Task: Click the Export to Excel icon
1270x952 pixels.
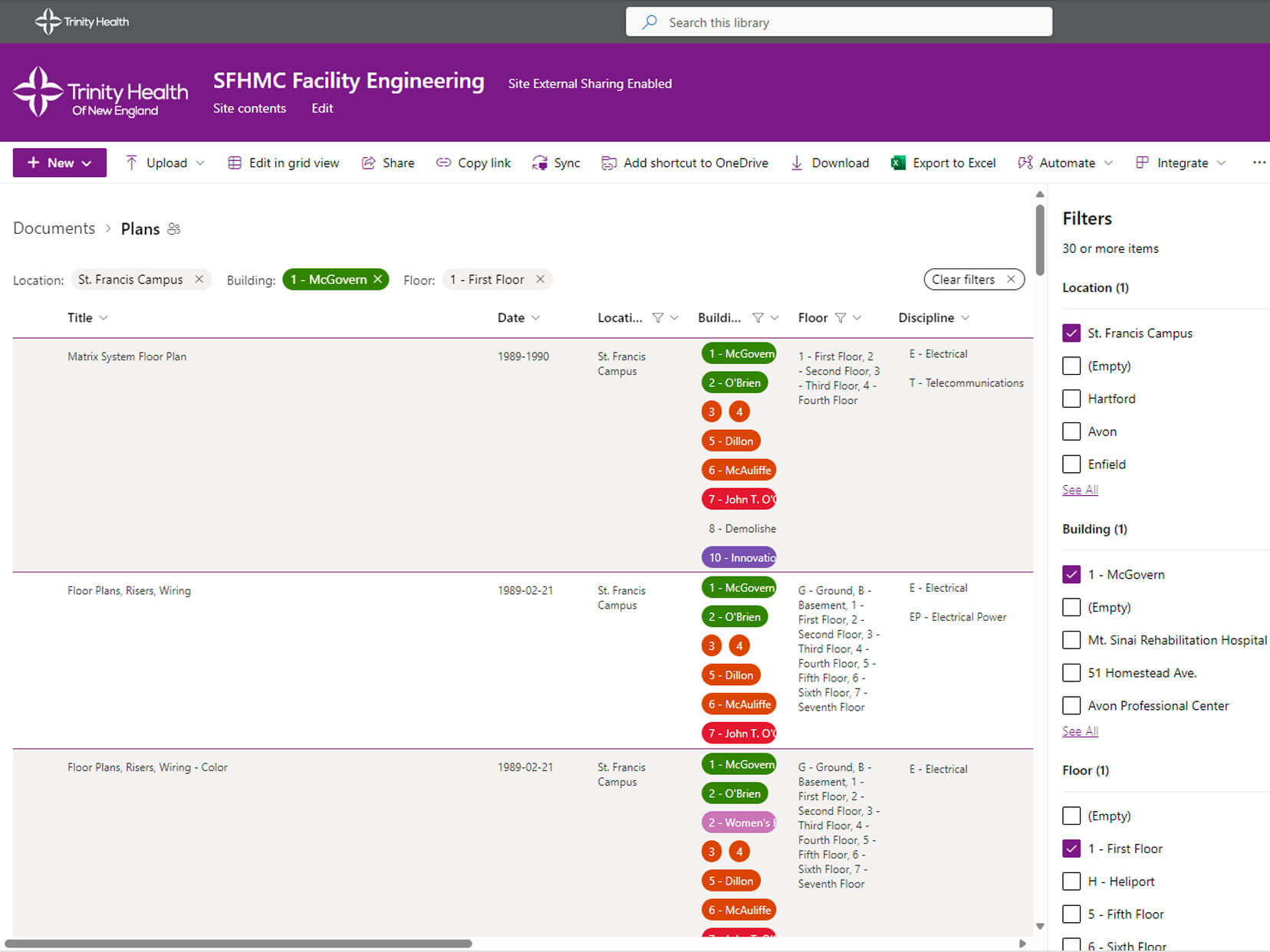Action: 898,162
